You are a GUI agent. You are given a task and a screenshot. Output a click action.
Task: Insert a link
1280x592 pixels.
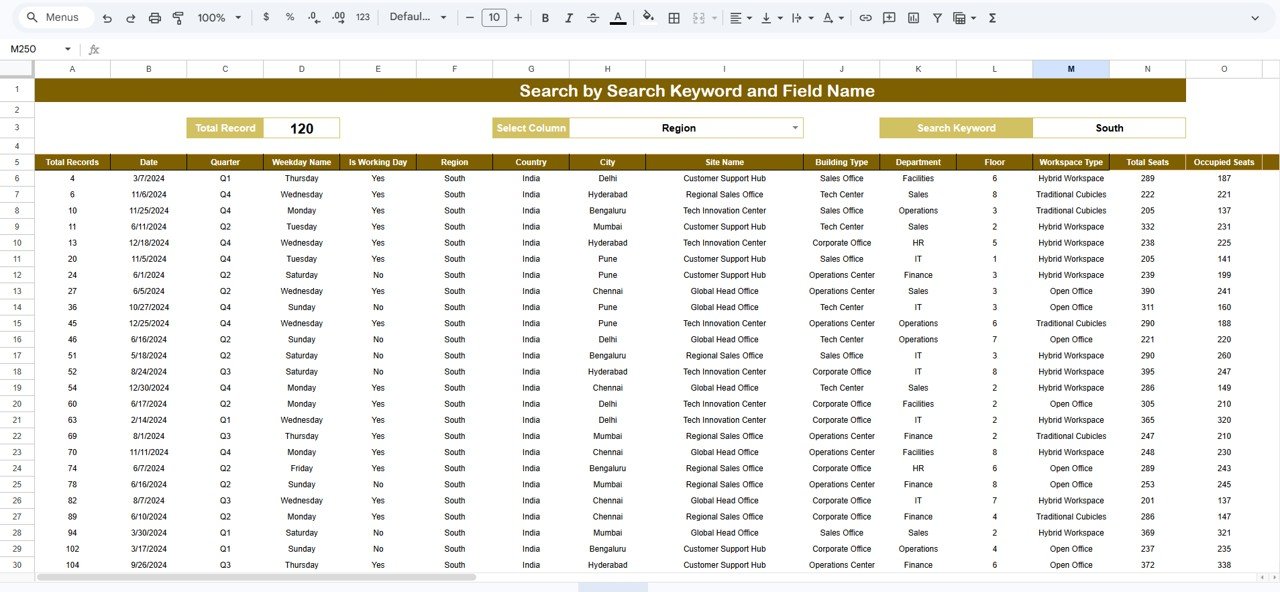point(865,17)
